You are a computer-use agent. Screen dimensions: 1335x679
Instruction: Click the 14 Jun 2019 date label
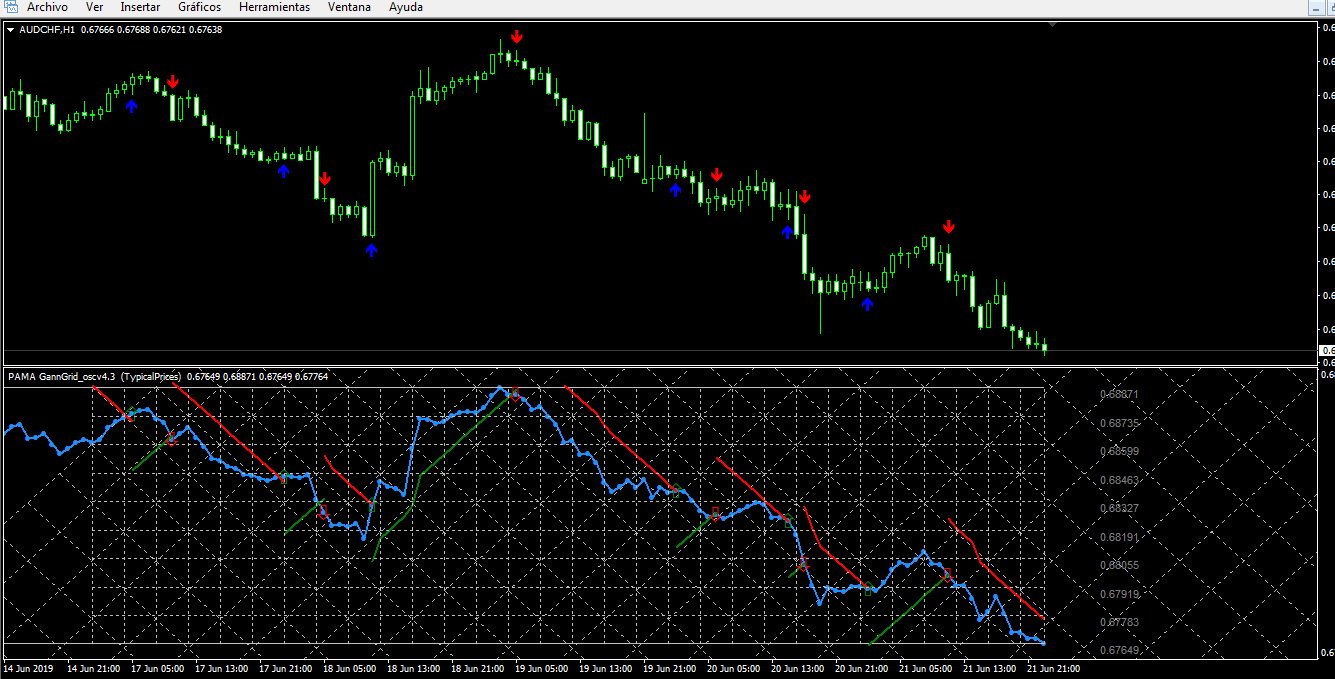click(28, 668)
